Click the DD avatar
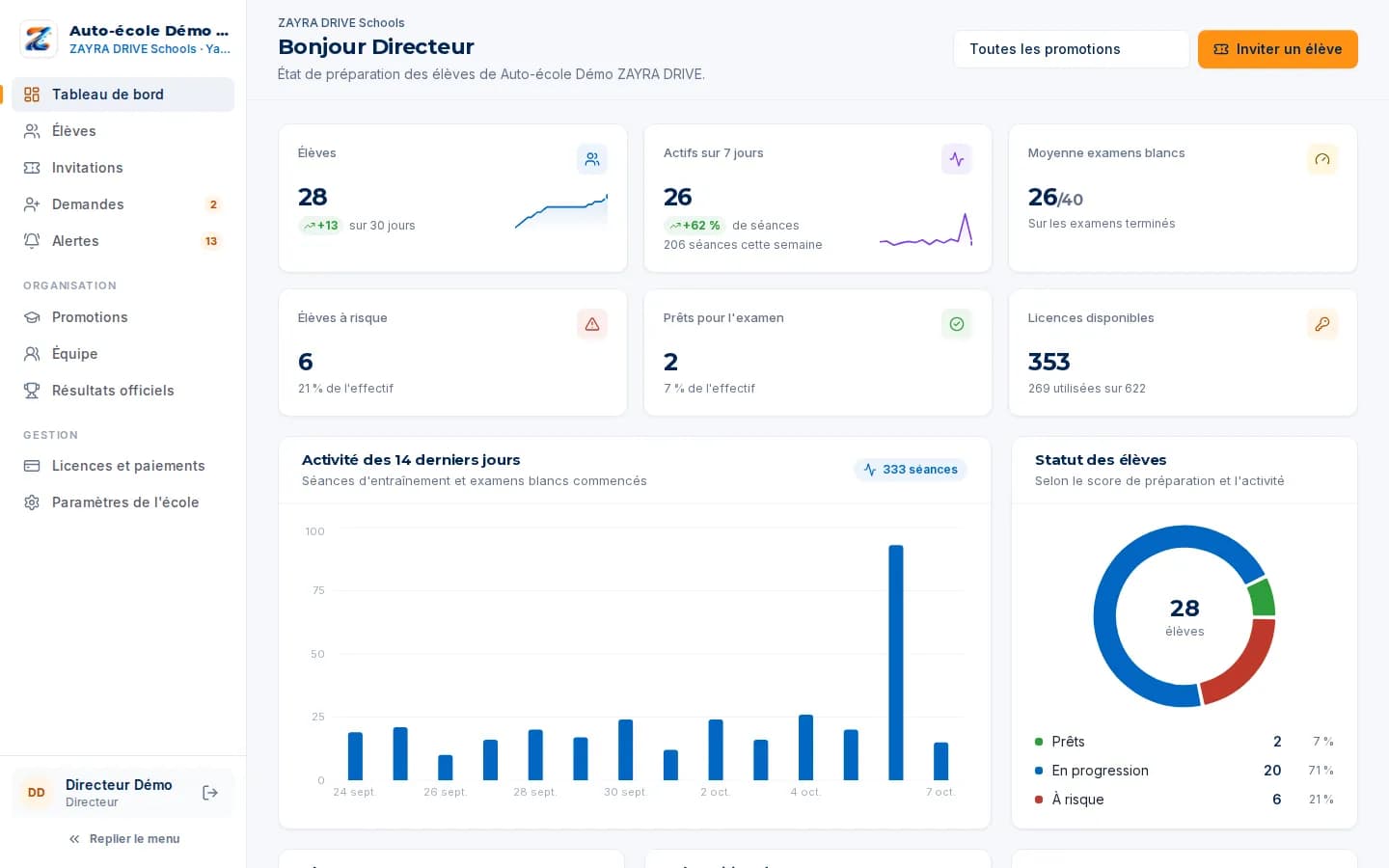Viewport: 1389px width, 868px height. pos(37,793)
